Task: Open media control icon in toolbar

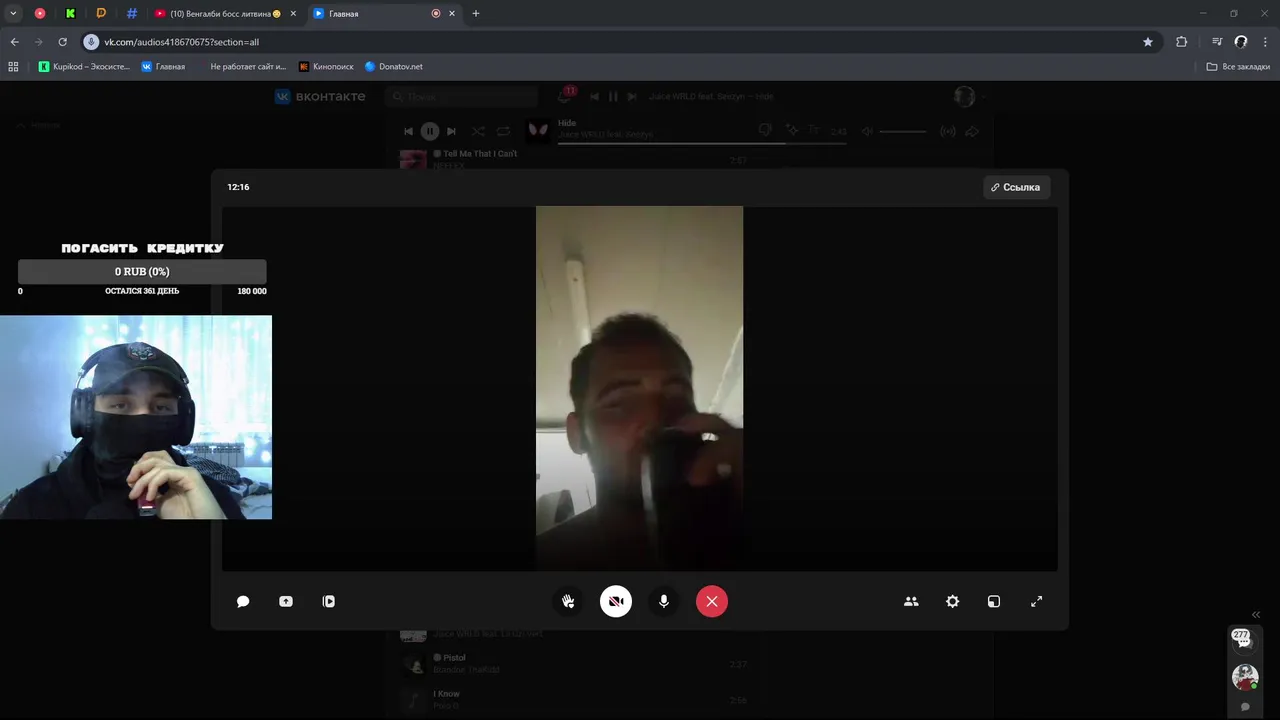Action: click(x=1217, y=42)
